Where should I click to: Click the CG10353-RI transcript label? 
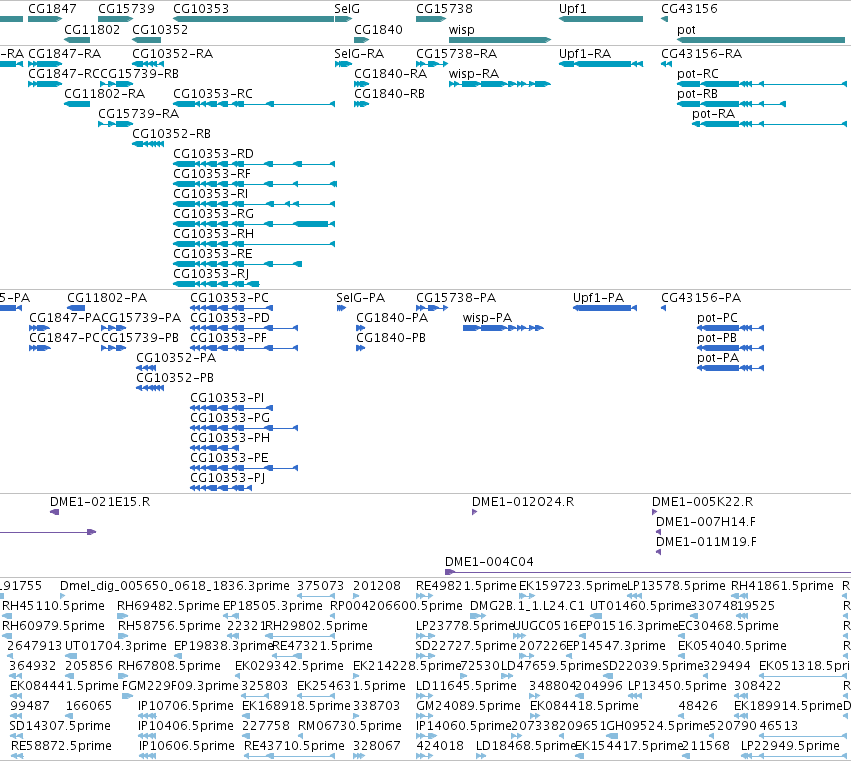pyautogui.click(x=211, y=194)
